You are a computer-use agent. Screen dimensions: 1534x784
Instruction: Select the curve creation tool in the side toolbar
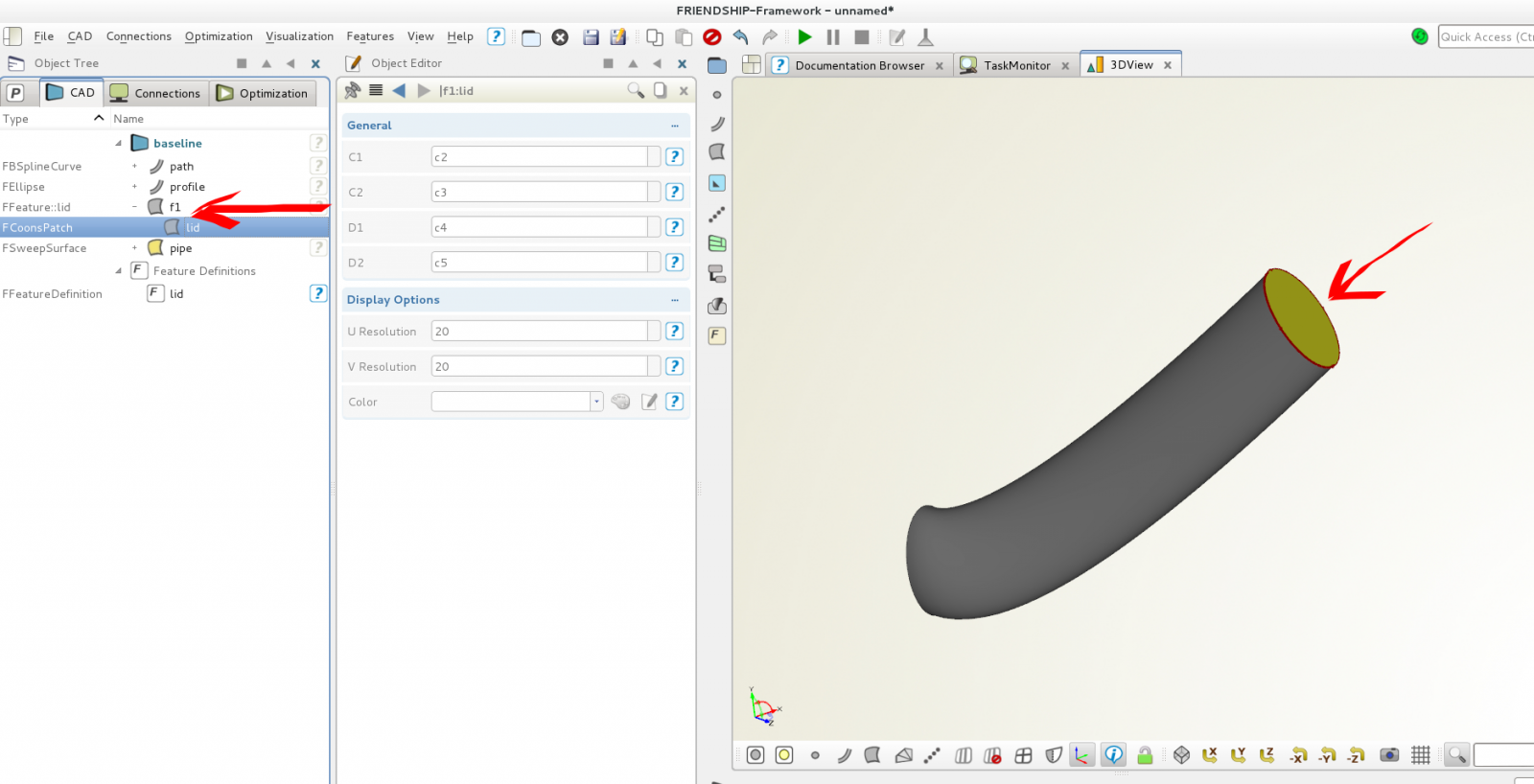click(x=717, y=124)
